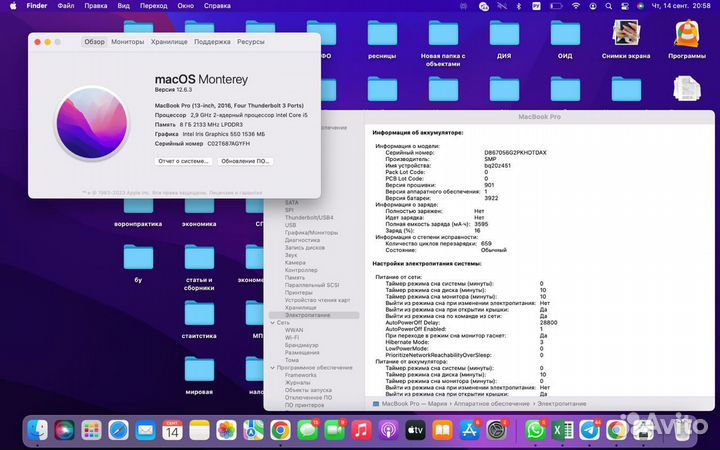Open the Переход menu
Screen dimensions: 720x450
click(154, 6)
